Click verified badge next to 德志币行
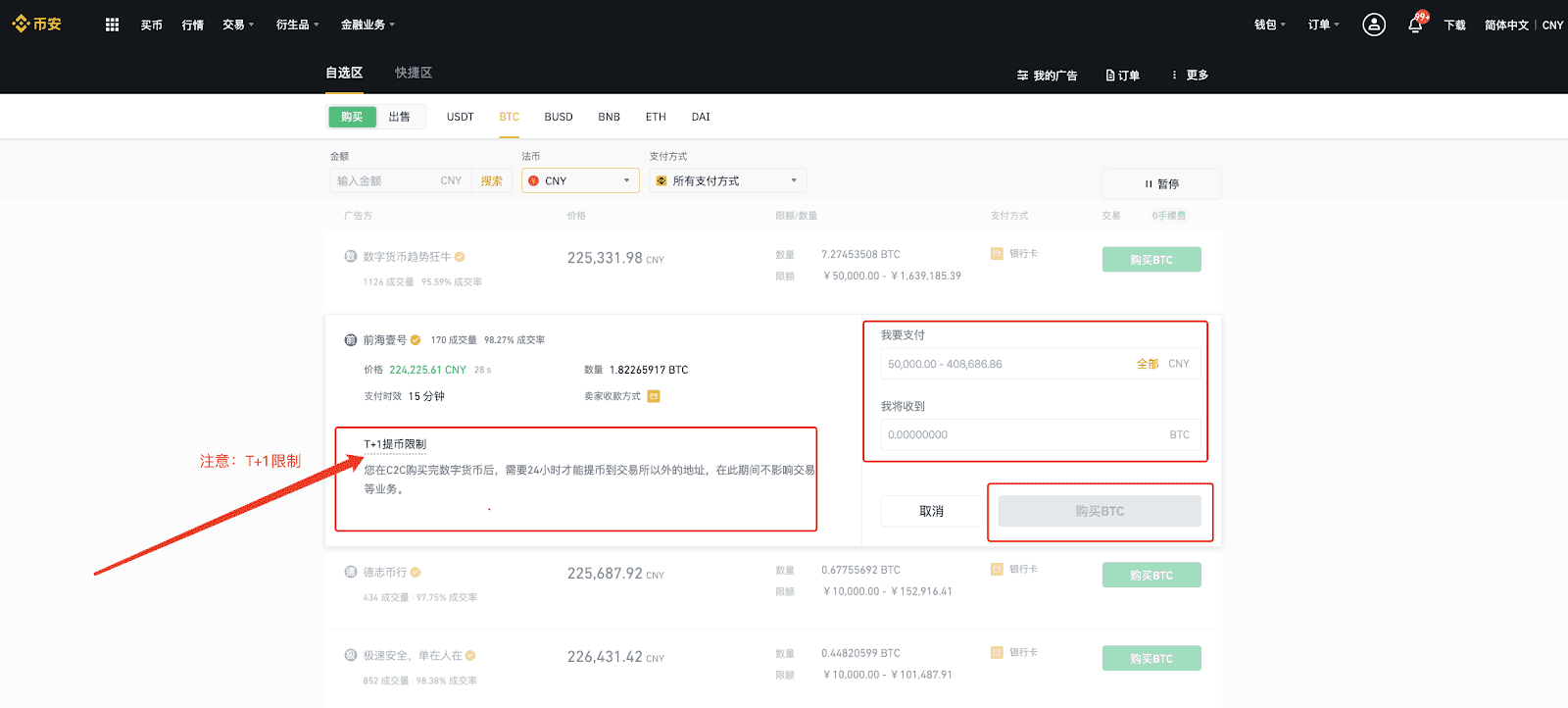 [x=416, y=573]
